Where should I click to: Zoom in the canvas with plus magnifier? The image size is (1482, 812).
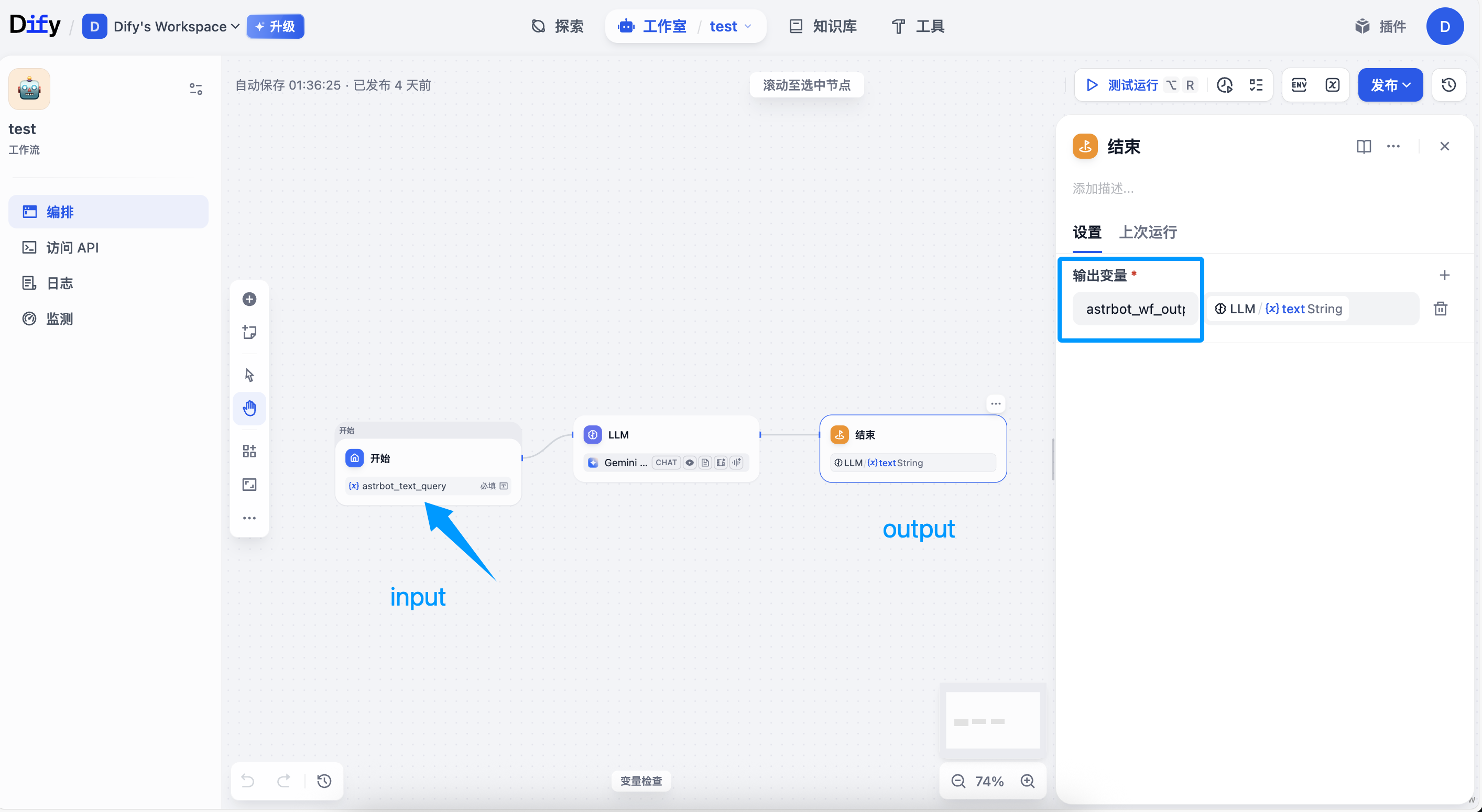click(1028, 781)
